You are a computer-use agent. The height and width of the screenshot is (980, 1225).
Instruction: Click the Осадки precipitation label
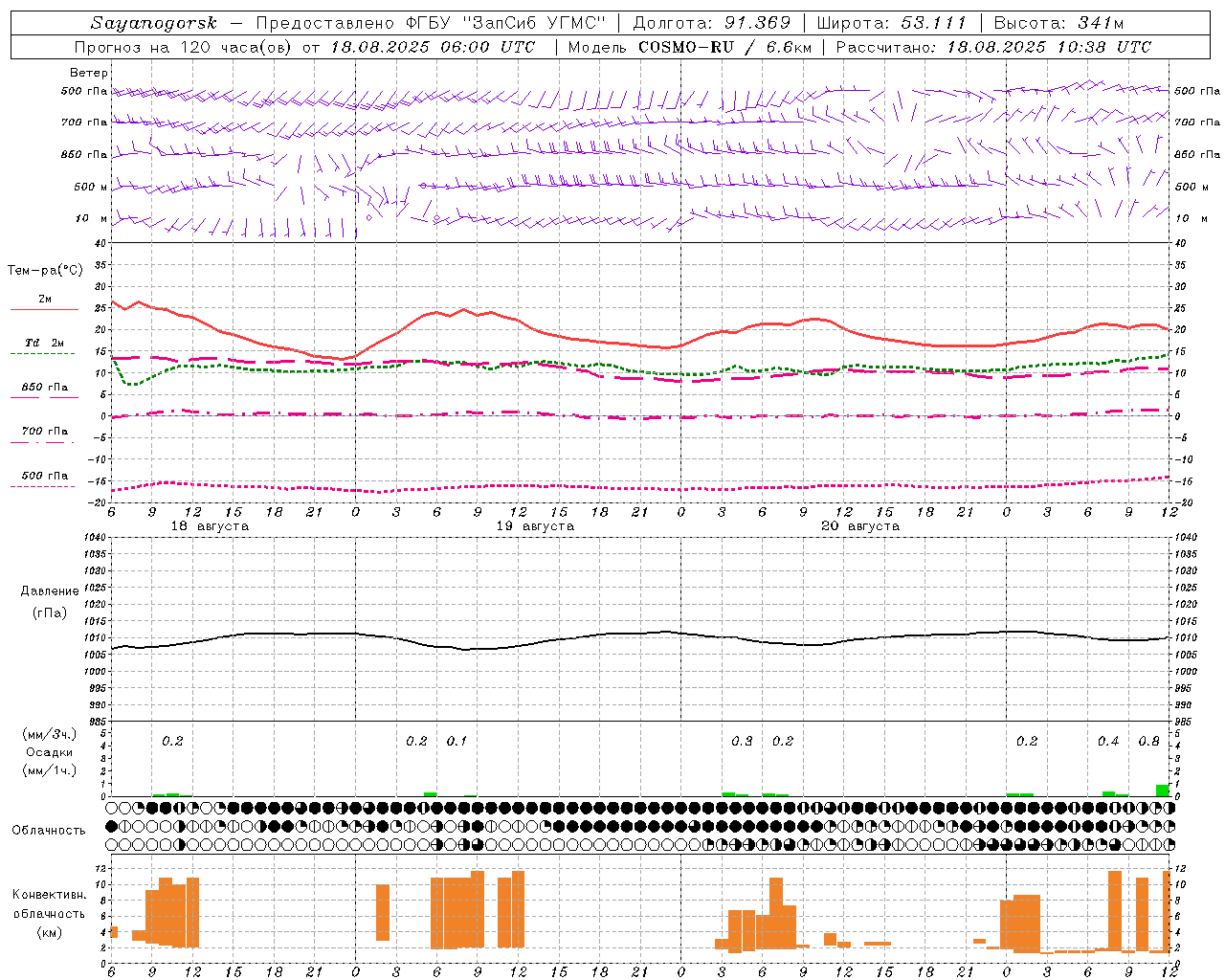point(50,752)
